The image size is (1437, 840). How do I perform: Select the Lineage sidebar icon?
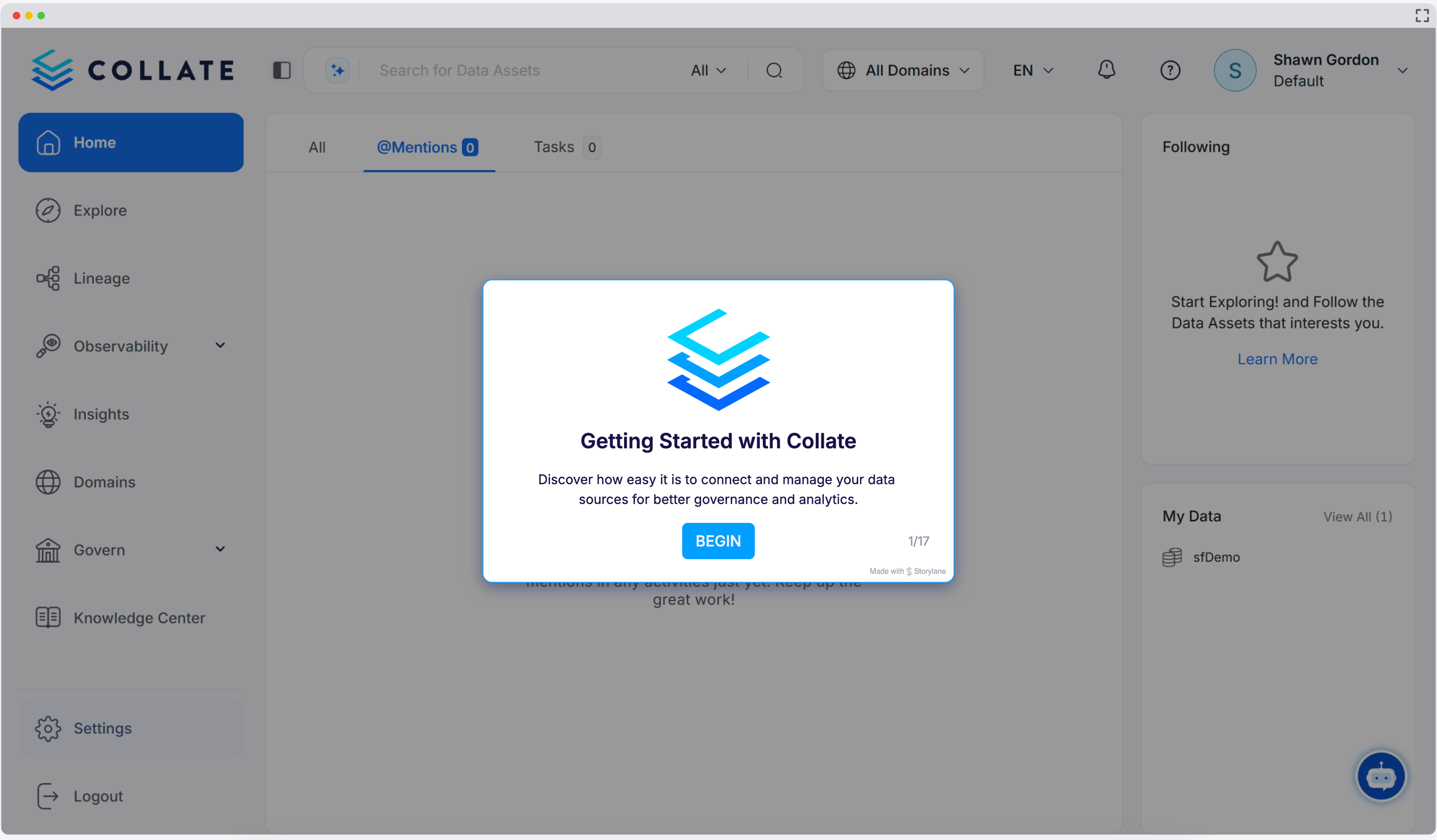click(x=48, y=278)
